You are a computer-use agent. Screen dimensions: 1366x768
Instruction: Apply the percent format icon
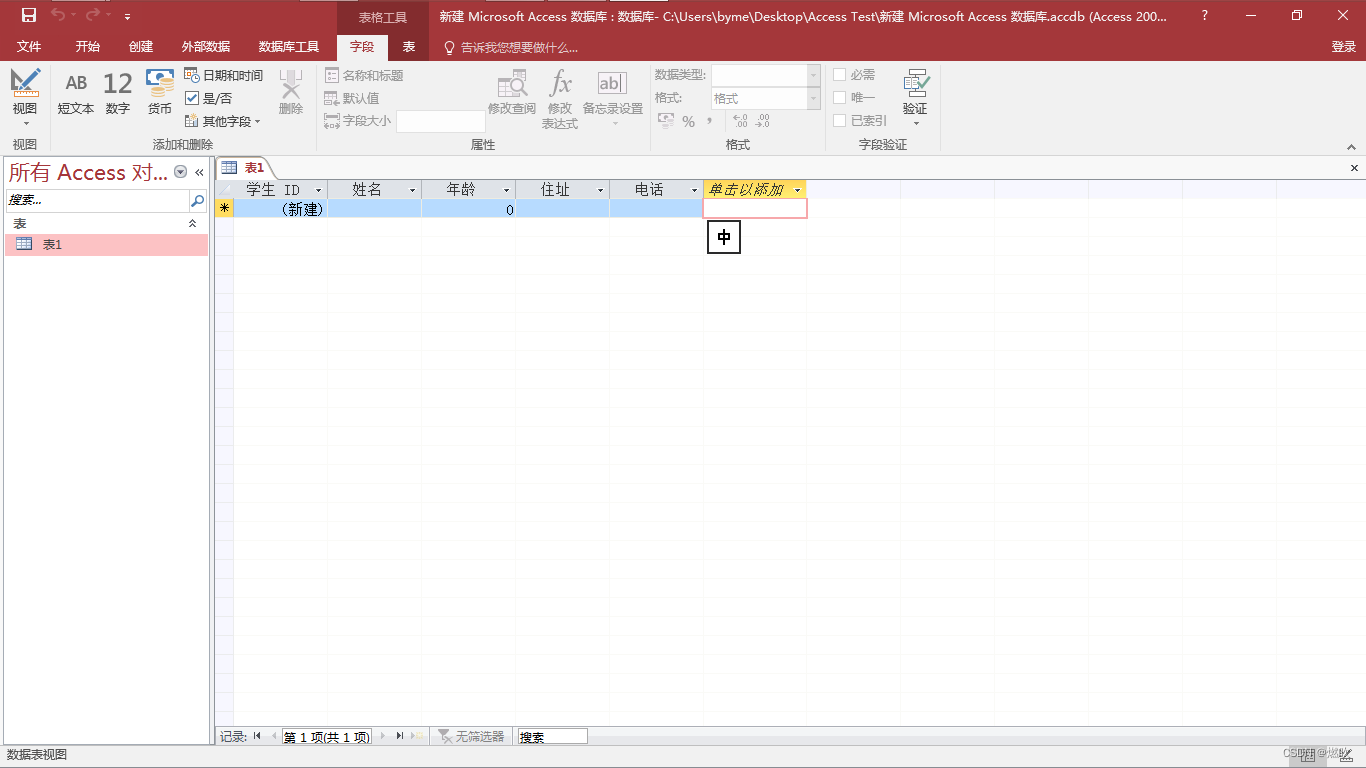(x=688, y=121)
